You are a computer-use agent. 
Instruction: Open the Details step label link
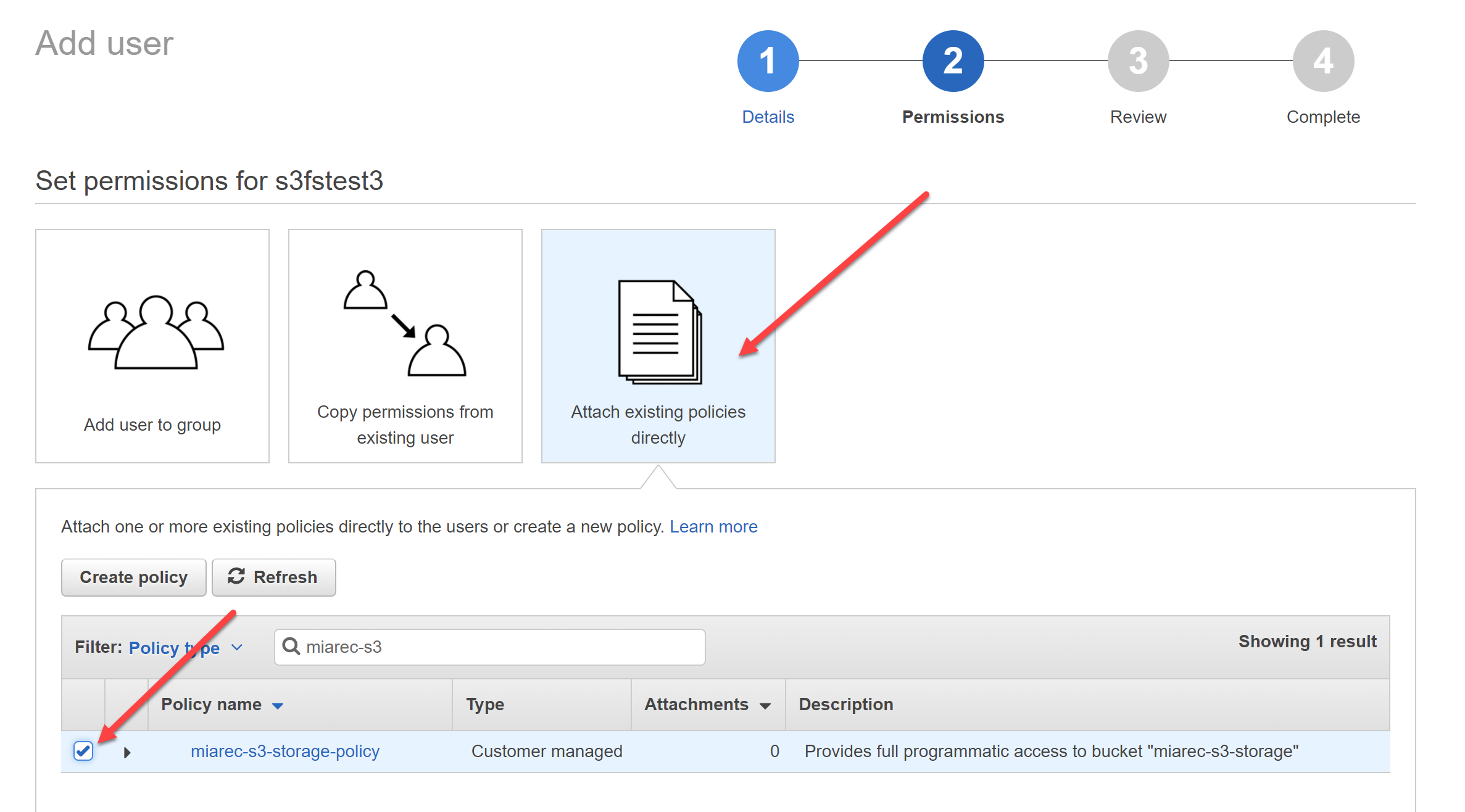point(768,117)
